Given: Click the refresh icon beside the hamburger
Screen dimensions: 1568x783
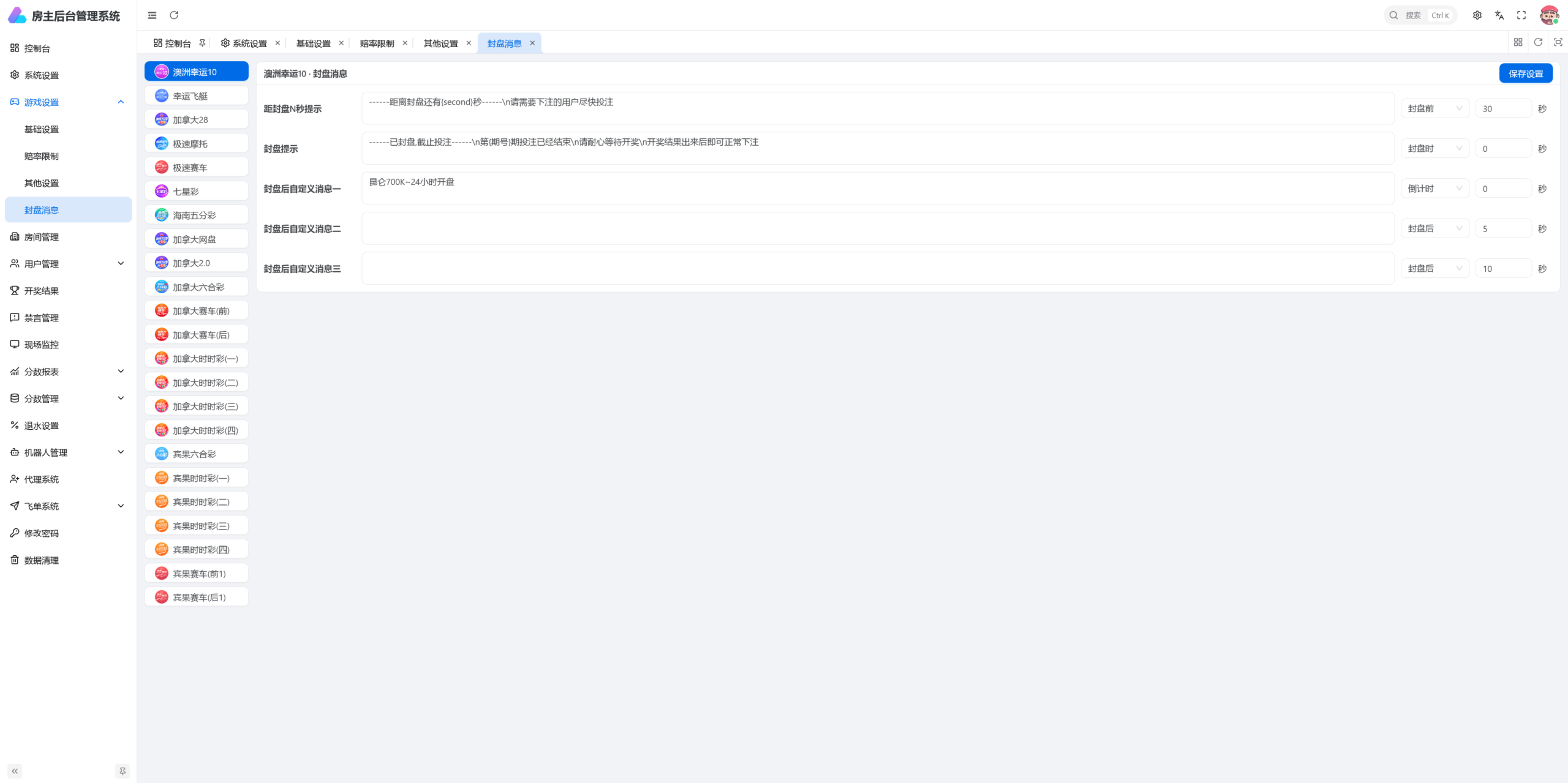Looking at the screenshot, I should tap(174, 15).
